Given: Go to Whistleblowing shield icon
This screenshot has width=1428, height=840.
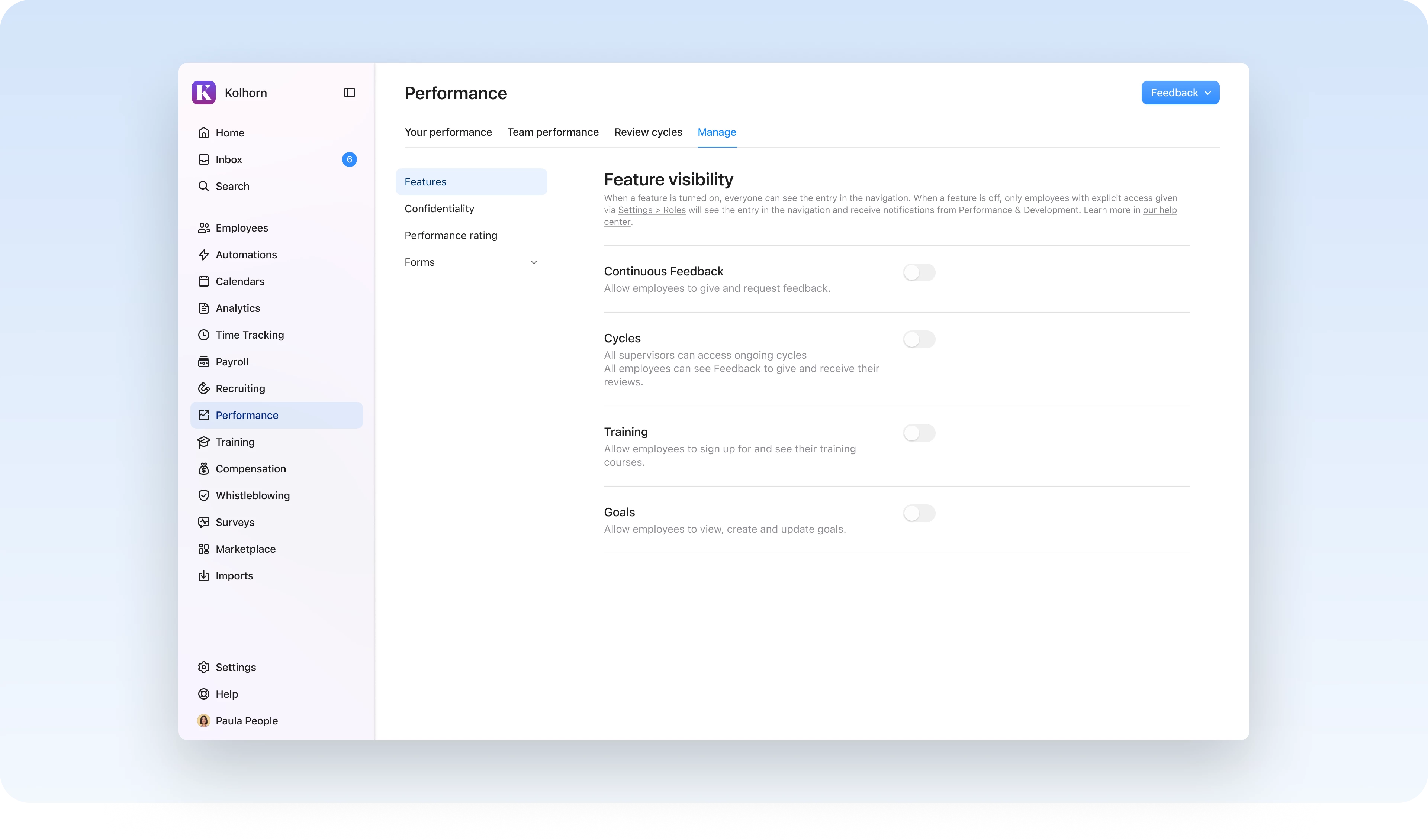Looking at the screenshot, I should [x=203, y=495].
